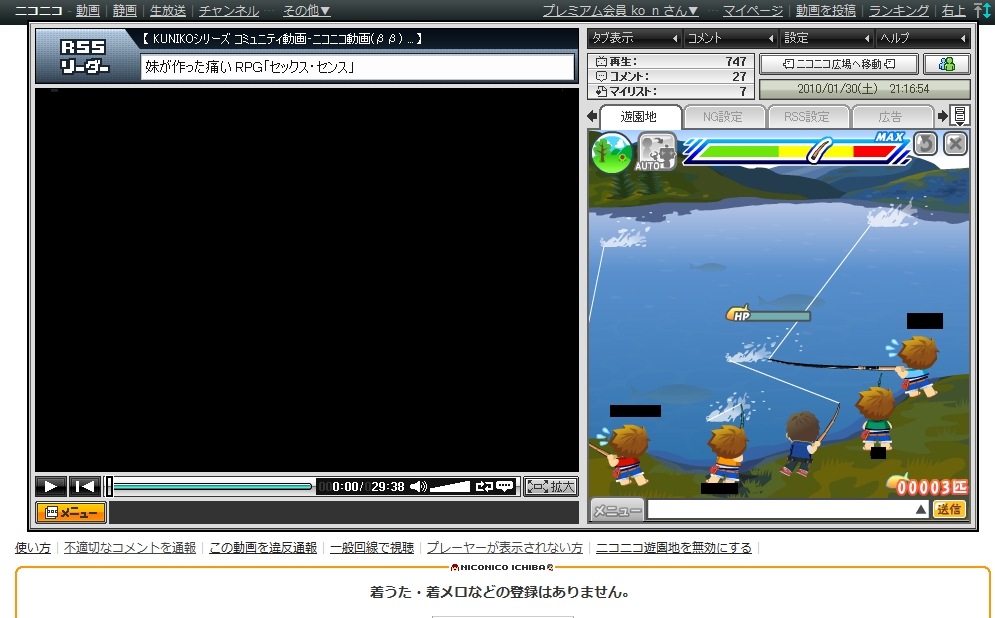Click the RSS リーダー logo
Screen dimensions: 995x618
pyautogui.click(x=84, y=57)
